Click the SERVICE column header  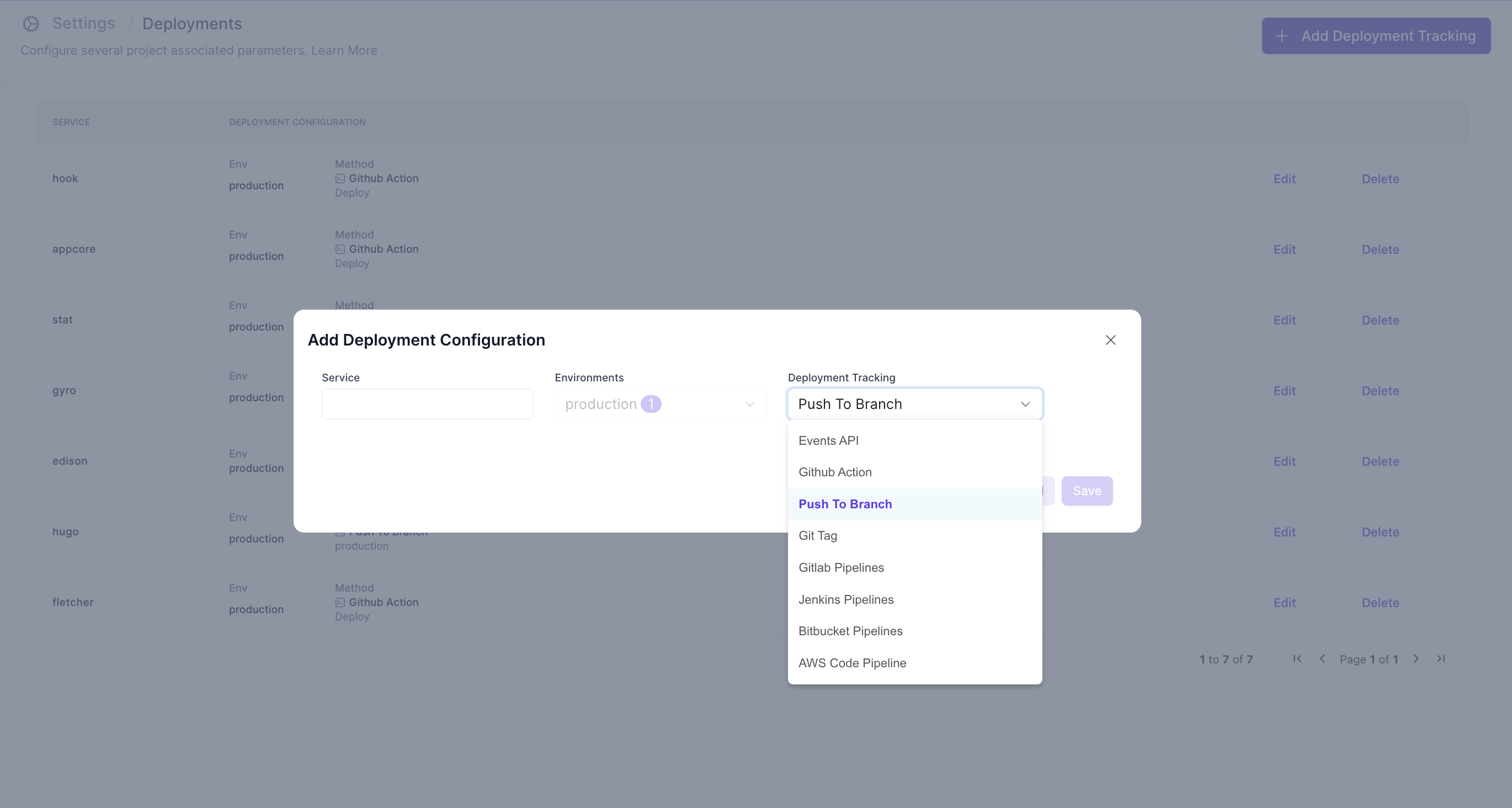(x=71, y=122)
